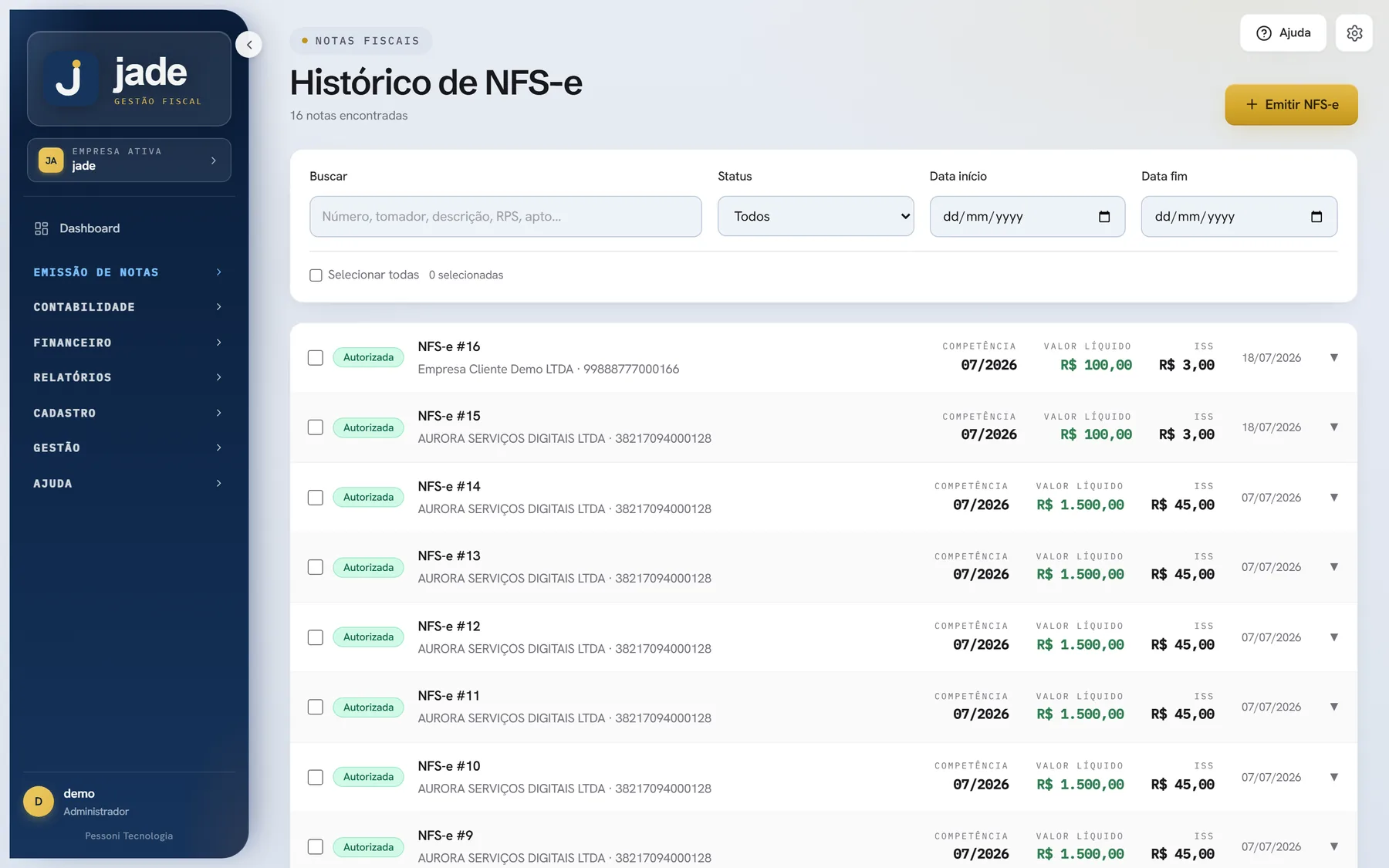Expand NFS-e #9 details arrow
This screenshot has width=1389, height=868.
[x=1333, y=847]
